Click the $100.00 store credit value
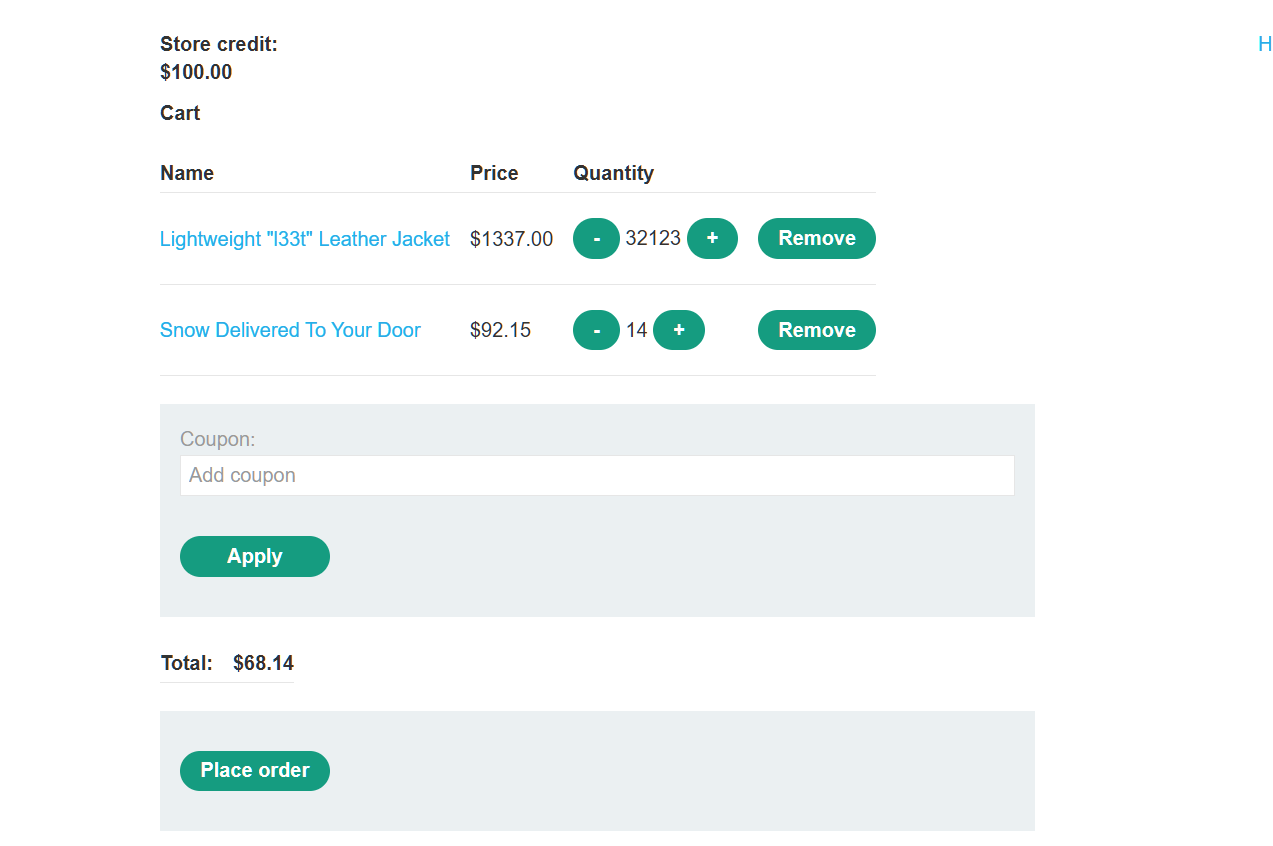The image size is (1273, 846). (x=196, y=72)
